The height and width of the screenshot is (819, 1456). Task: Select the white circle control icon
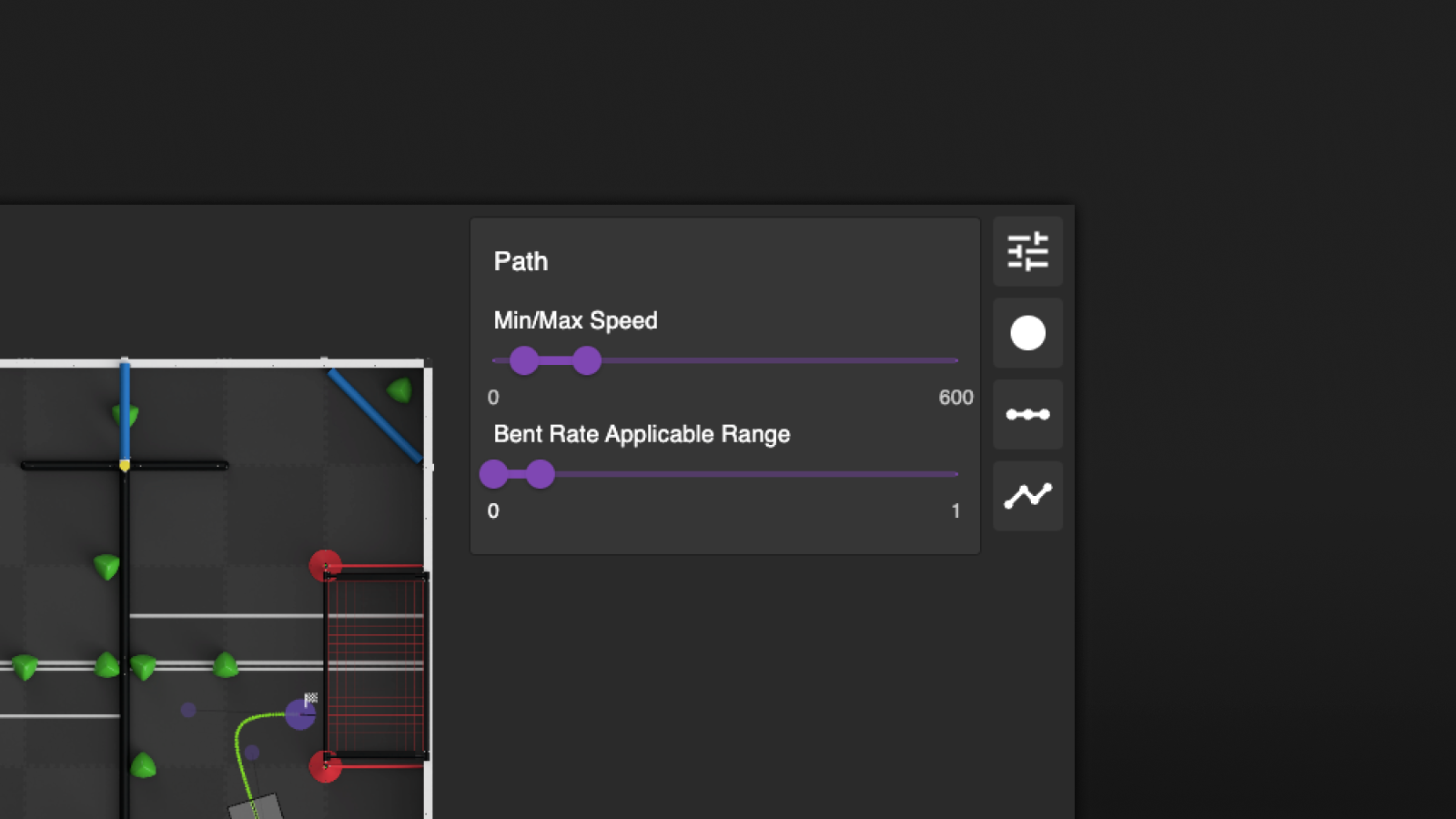[1027, 333]
